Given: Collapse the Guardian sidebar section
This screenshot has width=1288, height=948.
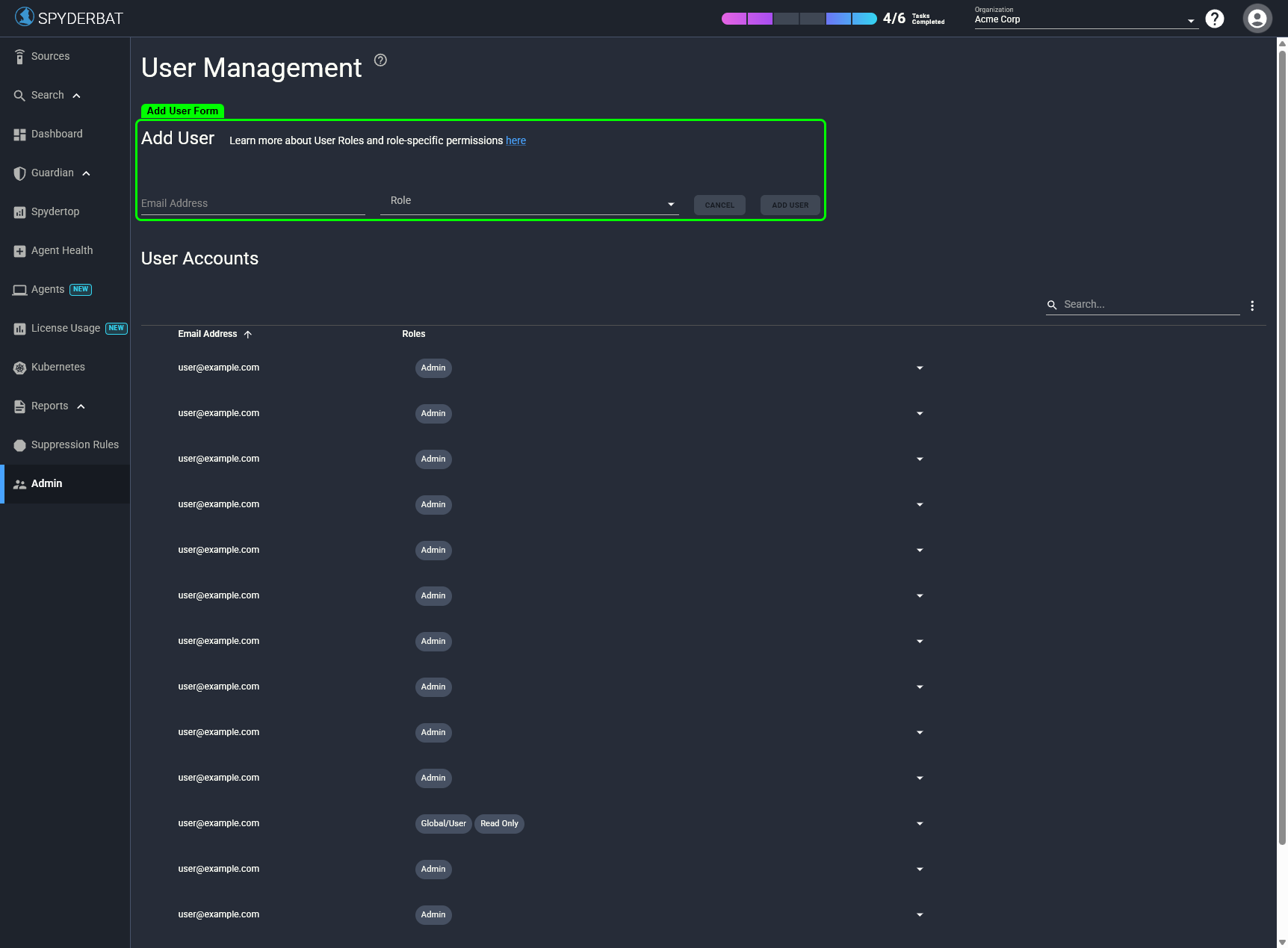Looking at the screenshot, I should click(87, 173).
